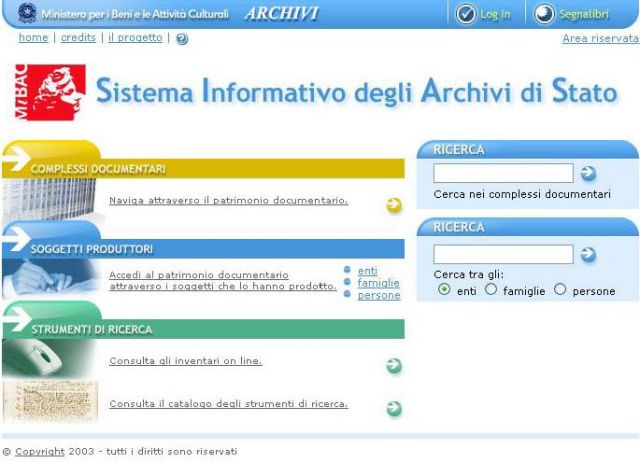
Task: Click the help question mark icon
Action: pyautogui.click(x=182, y=39)
